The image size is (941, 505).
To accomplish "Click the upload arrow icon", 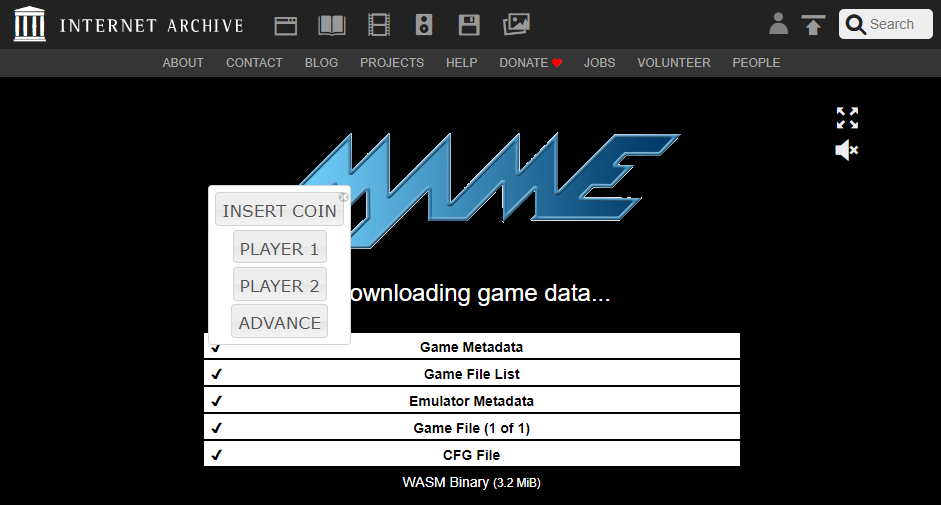I will (813, 25).
